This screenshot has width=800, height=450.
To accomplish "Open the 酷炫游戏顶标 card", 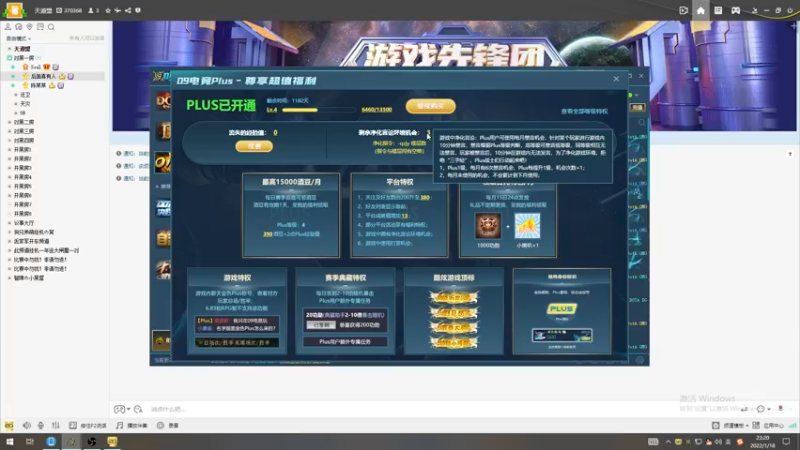I will click(x=454, y=311).
